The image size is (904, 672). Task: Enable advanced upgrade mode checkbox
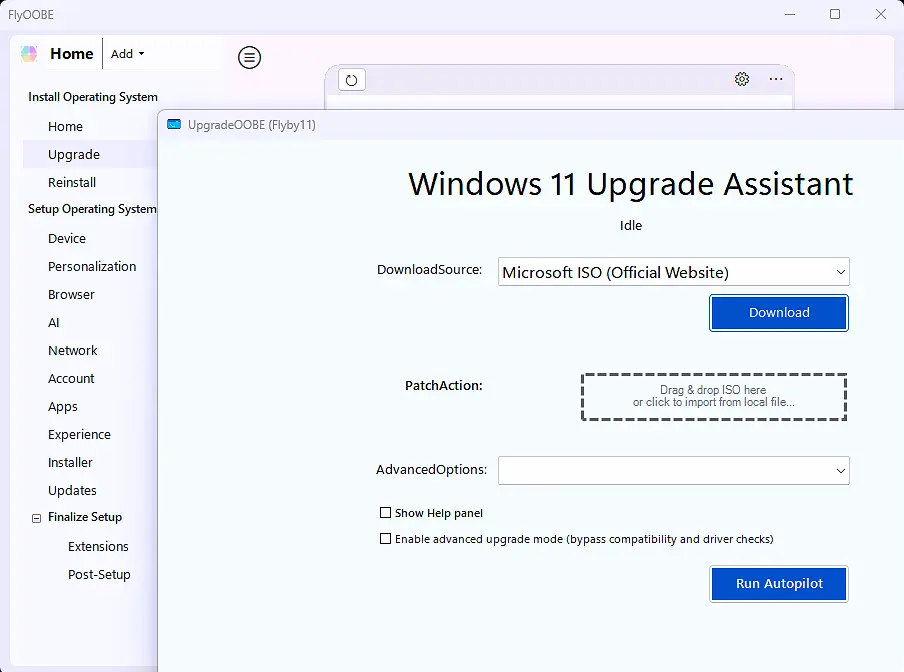click(386, 539)
